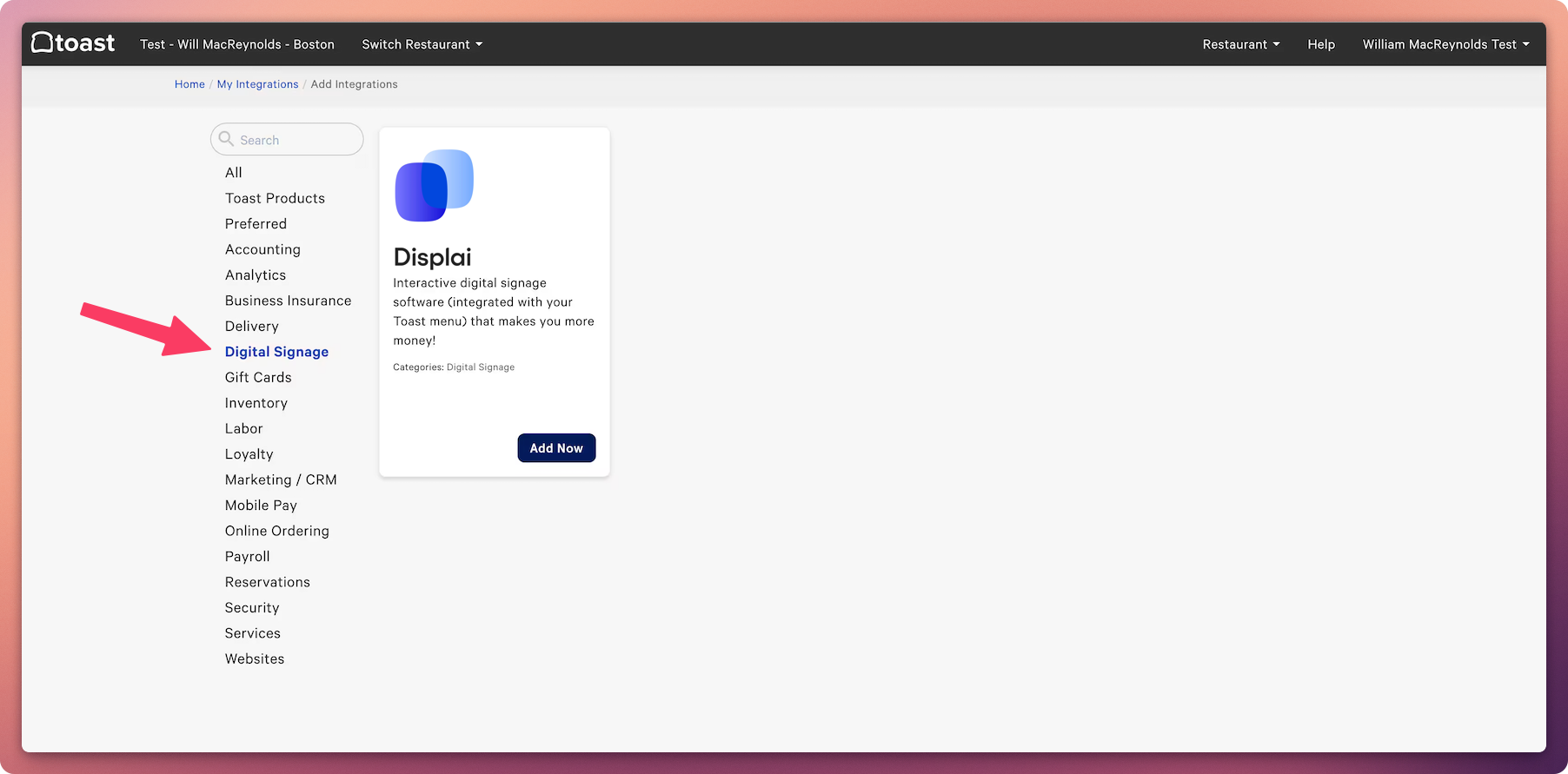The image size is (1568, 774).
Task: Select Digital Signage category
Action: point(276,352)
